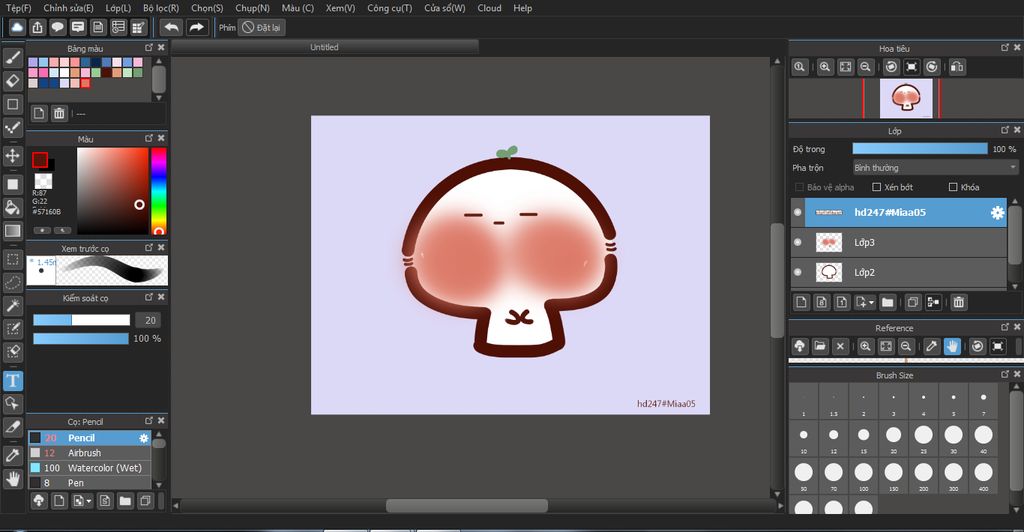Select the Watercolor (Wet) brush

tap(89, 468)
